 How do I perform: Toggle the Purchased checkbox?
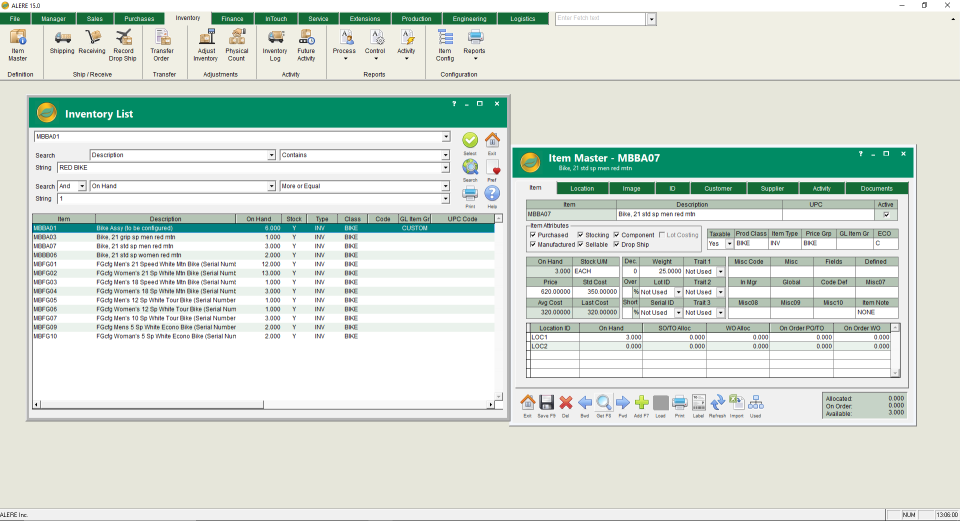[533, 235]
